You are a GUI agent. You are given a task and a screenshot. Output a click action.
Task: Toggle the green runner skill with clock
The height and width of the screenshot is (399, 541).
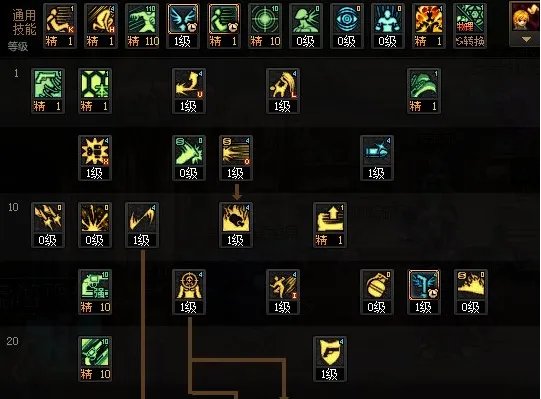(x=224, y=26)
